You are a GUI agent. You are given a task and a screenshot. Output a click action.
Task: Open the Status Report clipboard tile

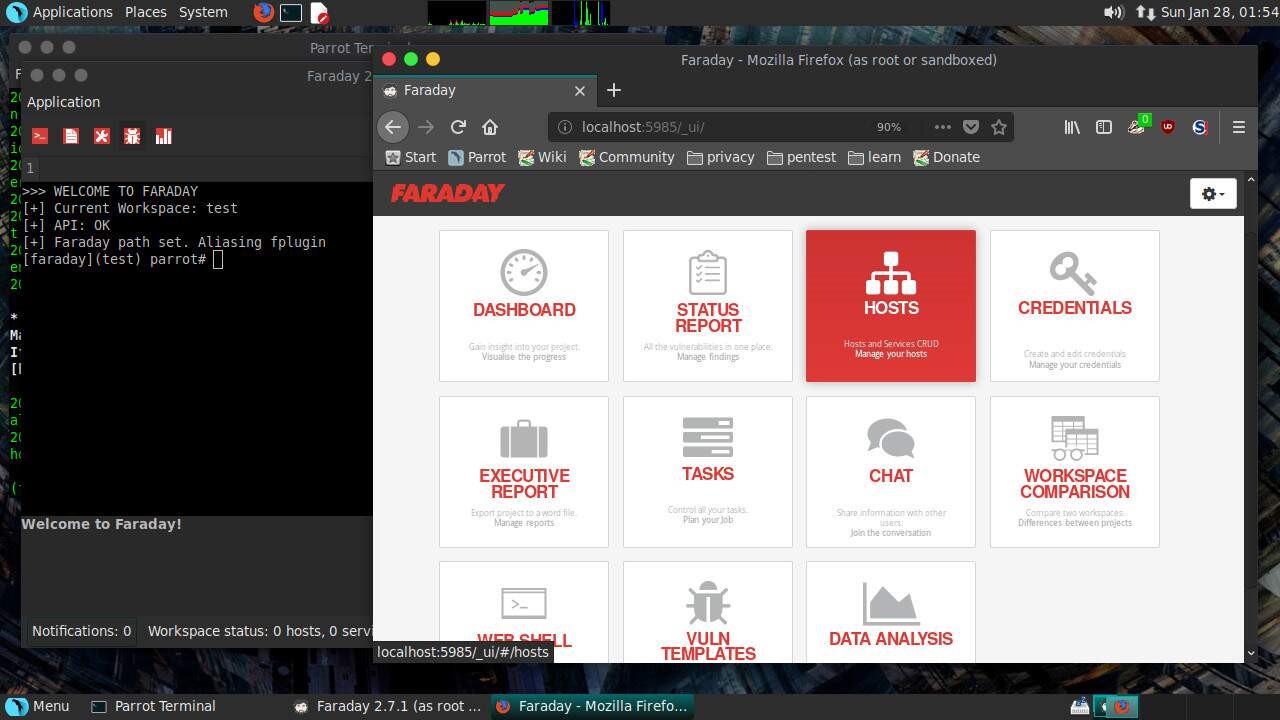tap(707, 272)
